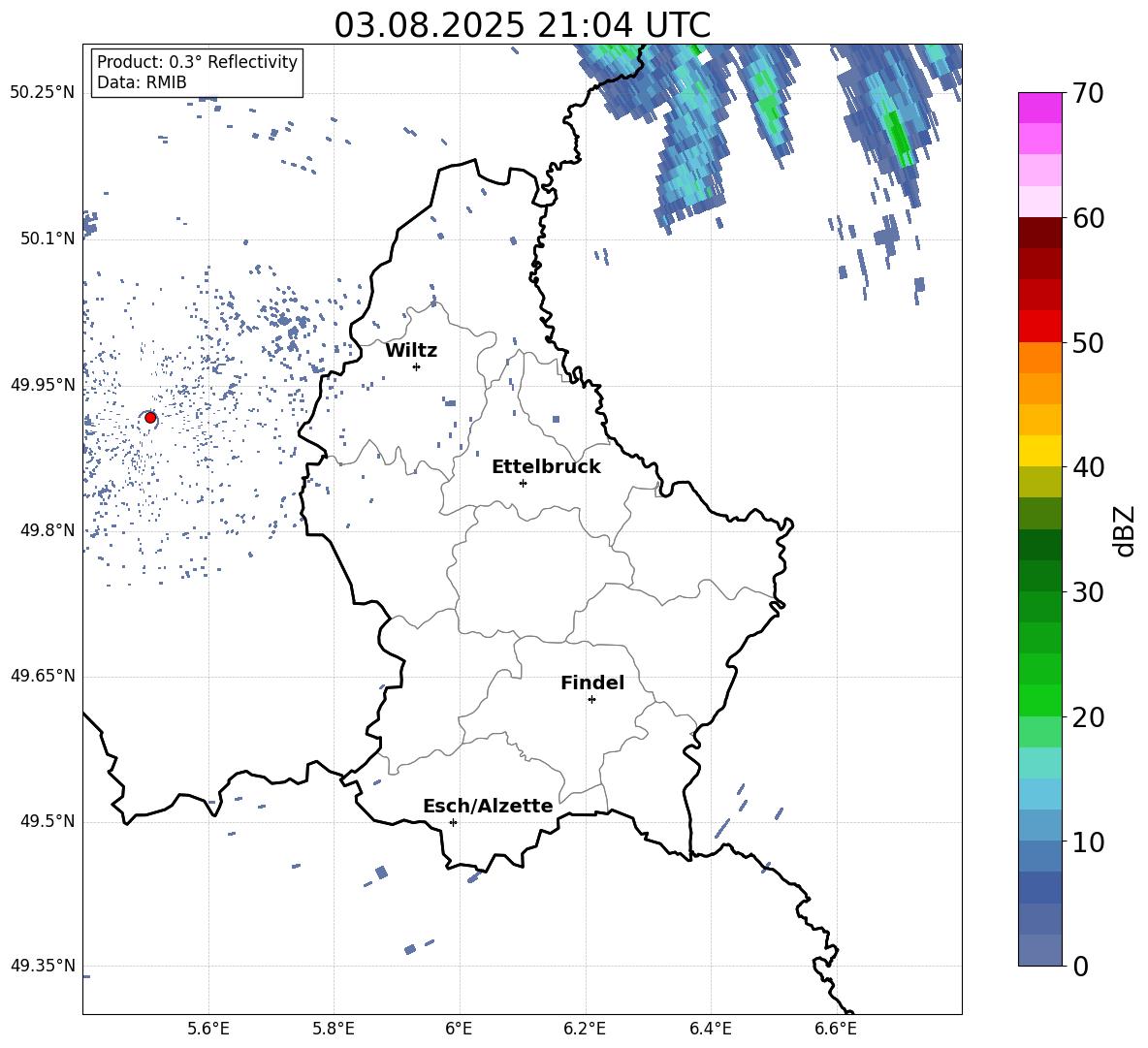Click the 6.2°E longitude label
This screenshot has height=1048, width=1148.
point(585,1029)
